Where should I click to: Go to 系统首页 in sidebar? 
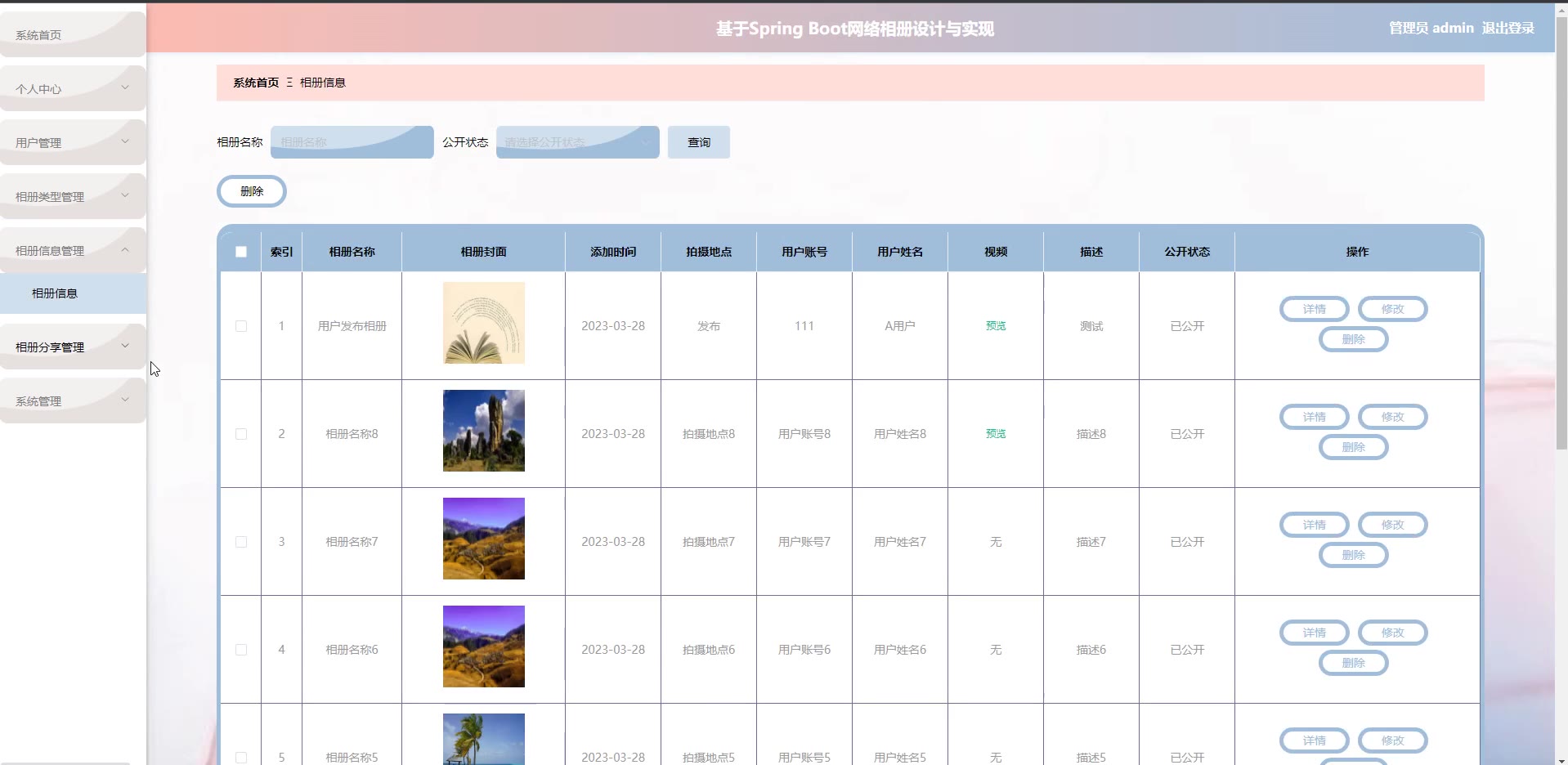(x=73, y=34)
